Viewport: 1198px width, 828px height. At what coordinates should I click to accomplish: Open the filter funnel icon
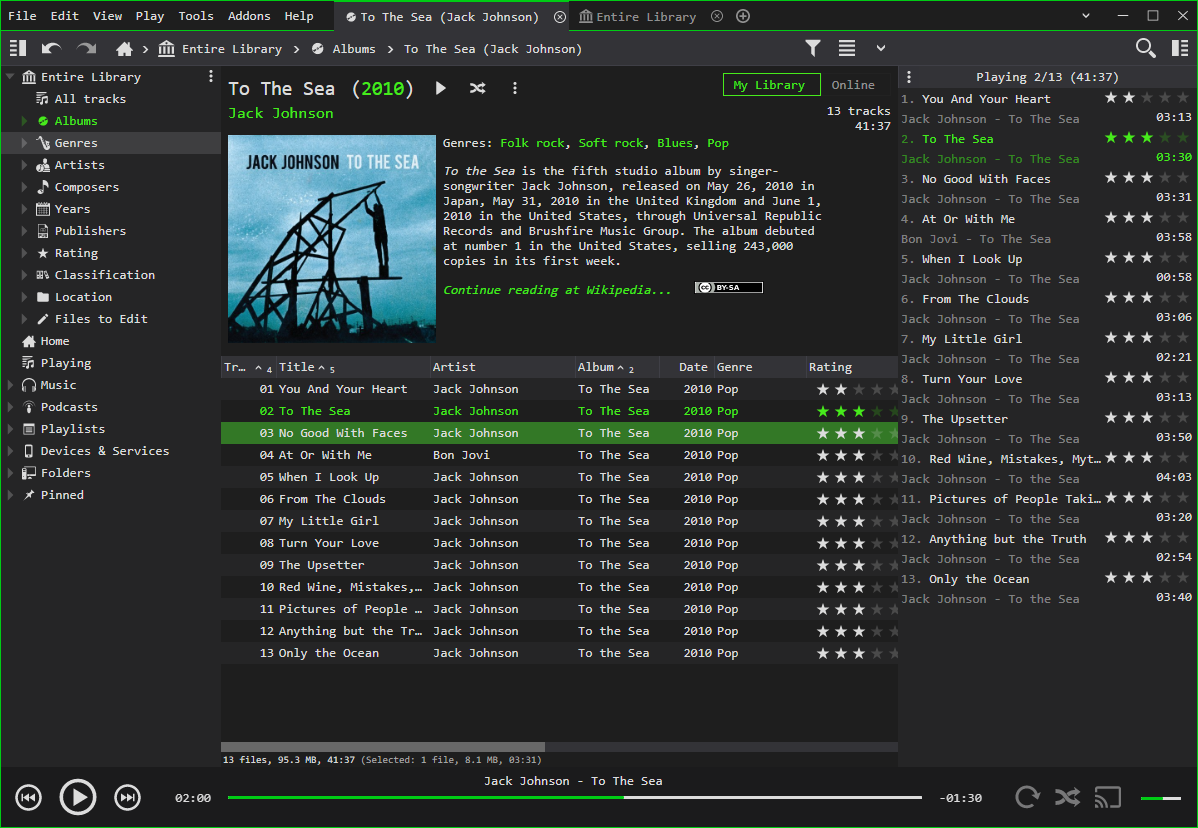tap(813, 49)
